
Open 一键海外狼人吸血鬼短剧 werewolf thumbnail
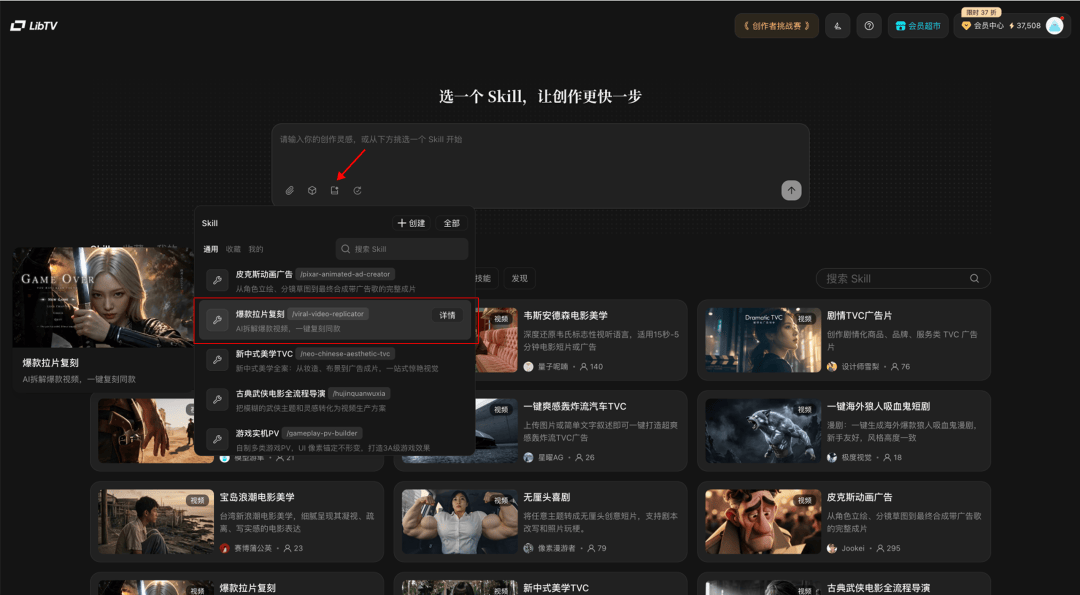(x=763, y=430)
